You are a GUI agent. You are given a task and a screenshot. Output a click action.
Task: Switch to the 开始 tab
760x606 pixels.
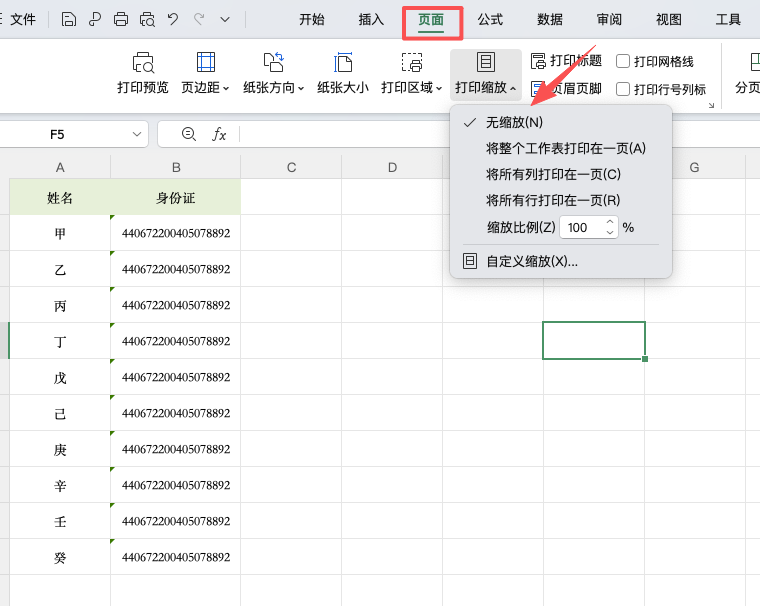point(312,19)
